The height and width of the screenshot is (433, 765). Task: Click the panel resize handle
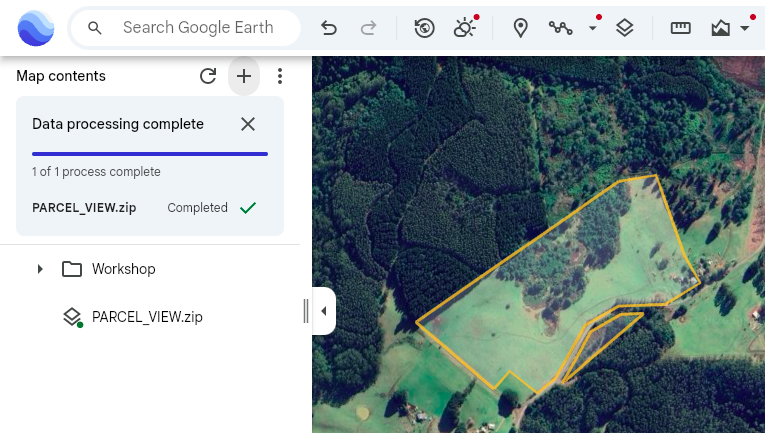[x=306, y=311]
